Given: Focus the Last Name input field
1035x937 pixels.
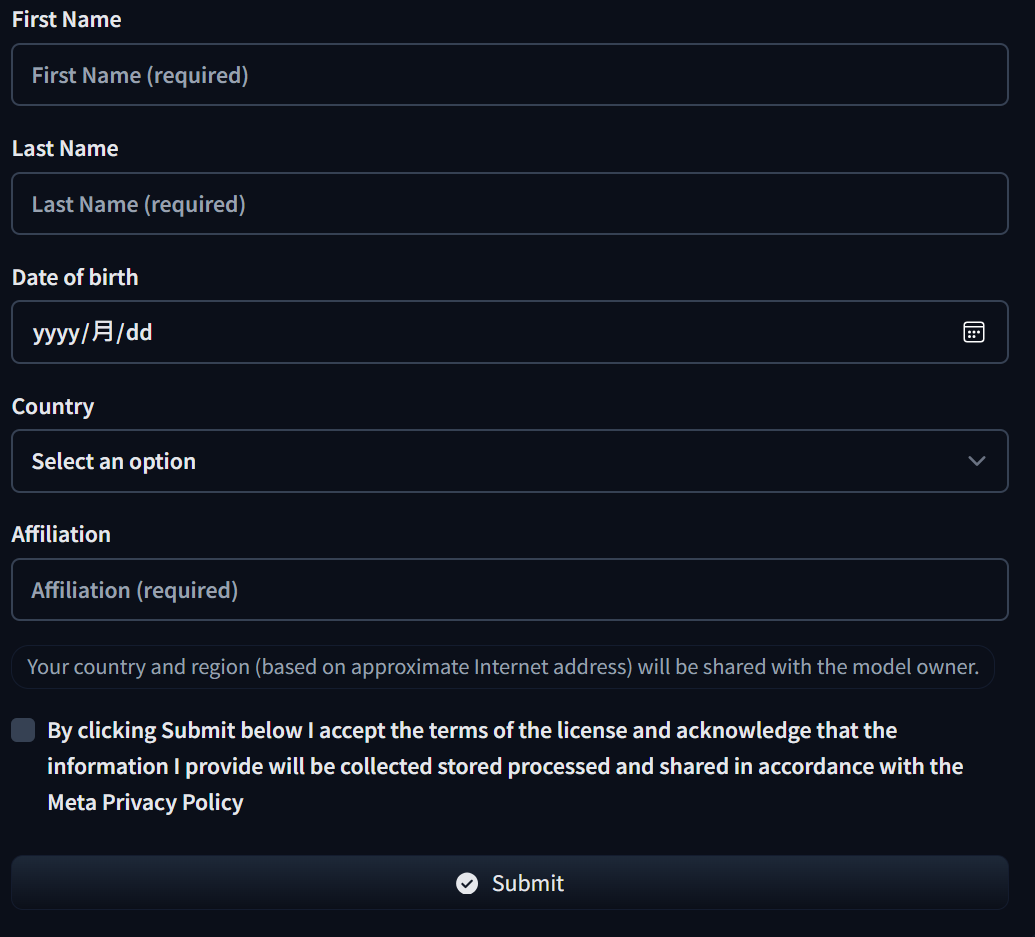Looking at the screenshot, I should pos(509,204).
